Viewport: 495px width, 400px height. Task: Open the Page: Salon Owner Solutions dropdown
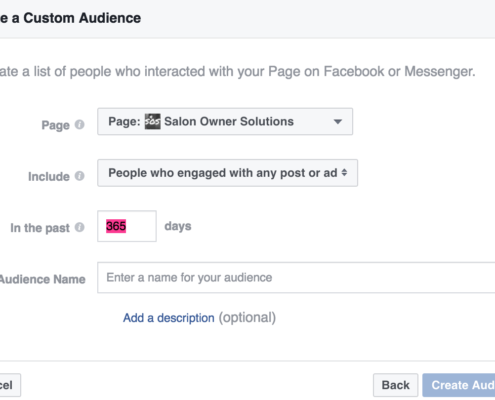point(225,121)
